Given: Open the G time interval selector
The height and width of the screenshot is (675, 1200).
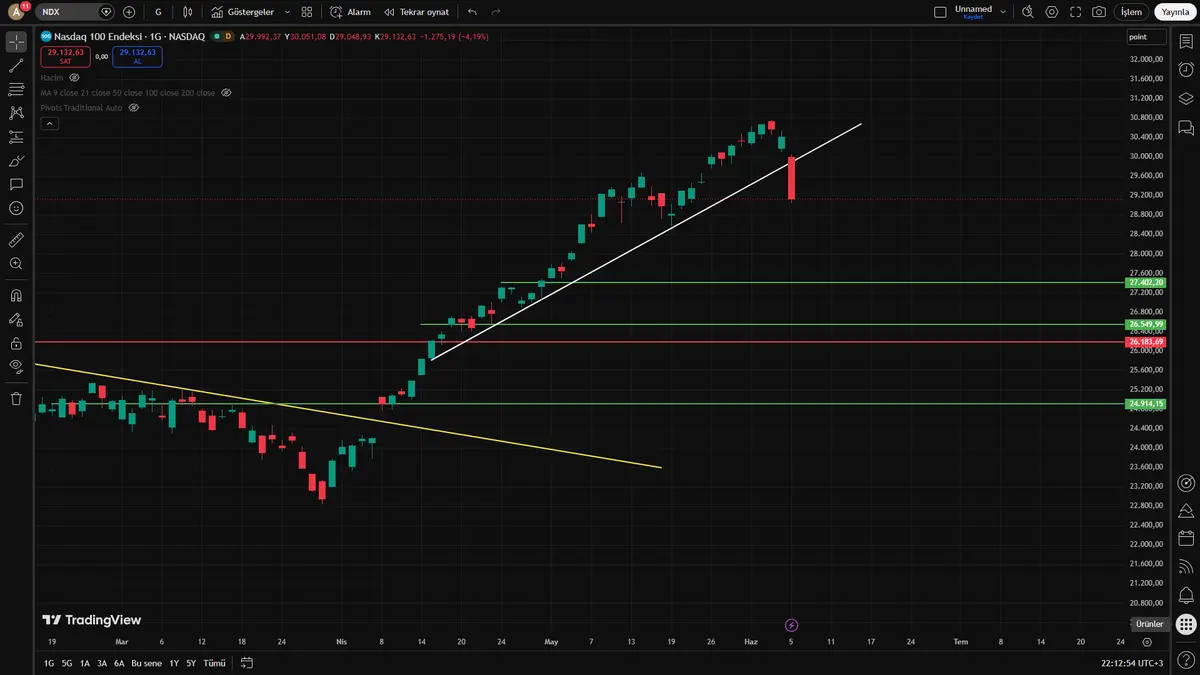Looking at the screenshot, I should point(158,12).
